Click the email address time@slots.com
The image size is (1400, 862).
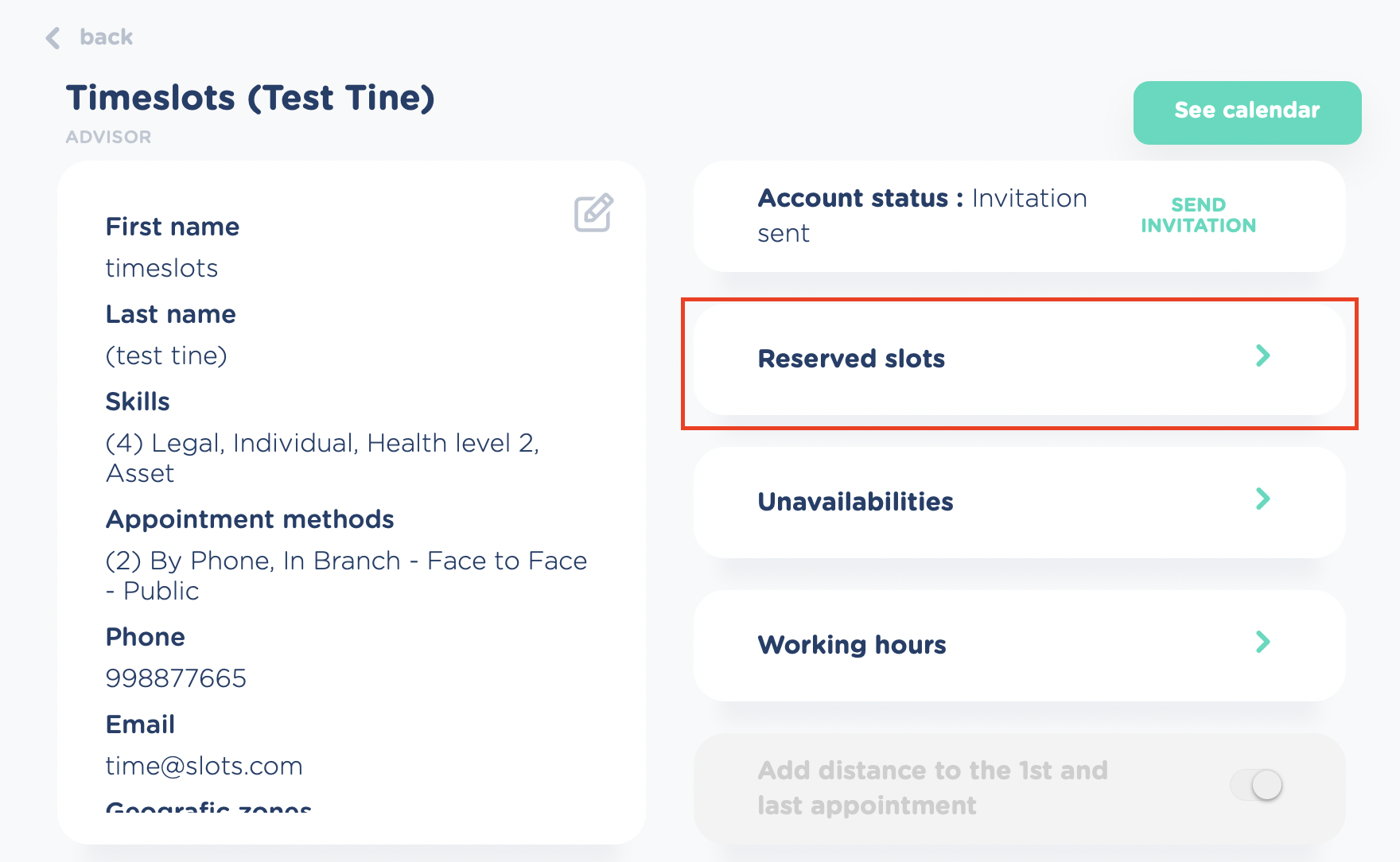(x=204, y=766)
